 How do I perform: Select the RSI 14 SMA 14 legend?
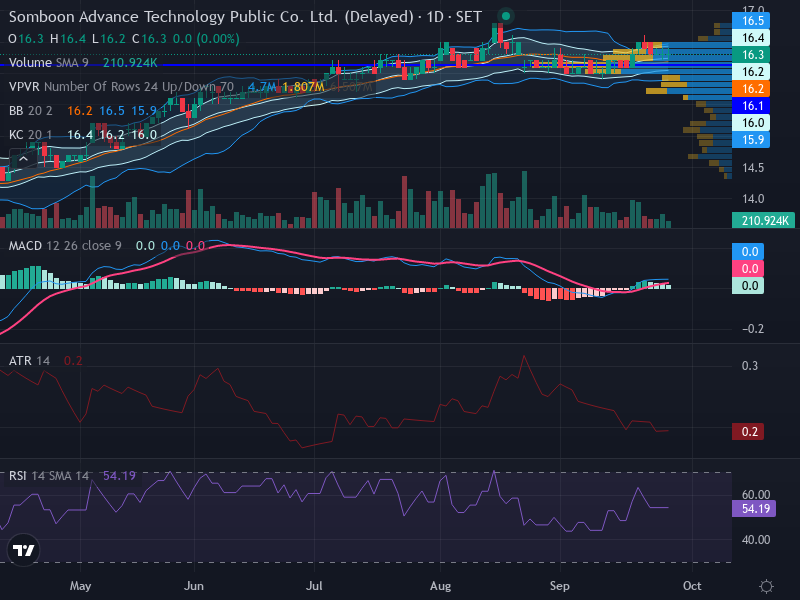(72, 476)
